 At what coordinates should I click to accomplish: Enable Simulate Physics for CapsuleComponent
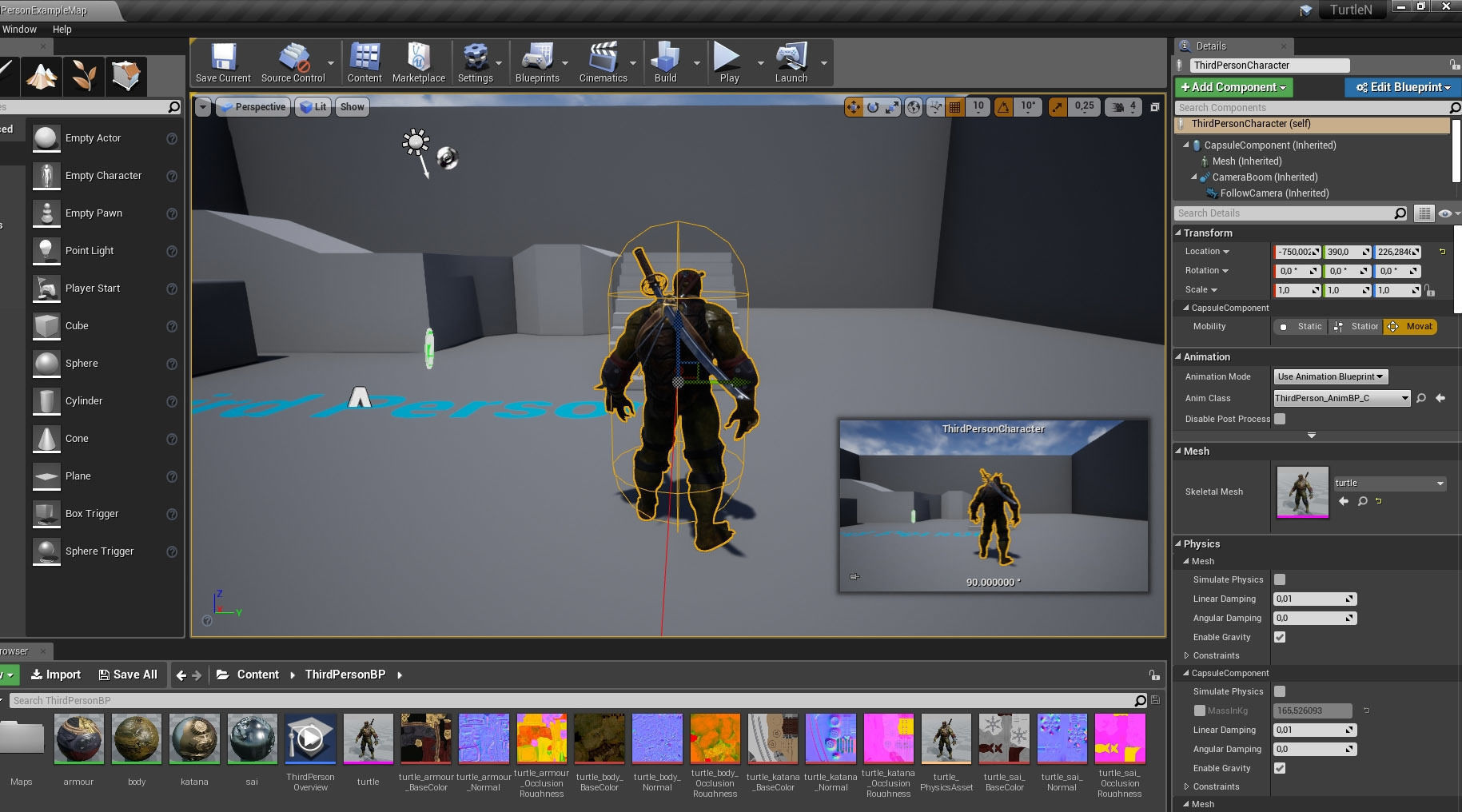[x=1280, y=691]
